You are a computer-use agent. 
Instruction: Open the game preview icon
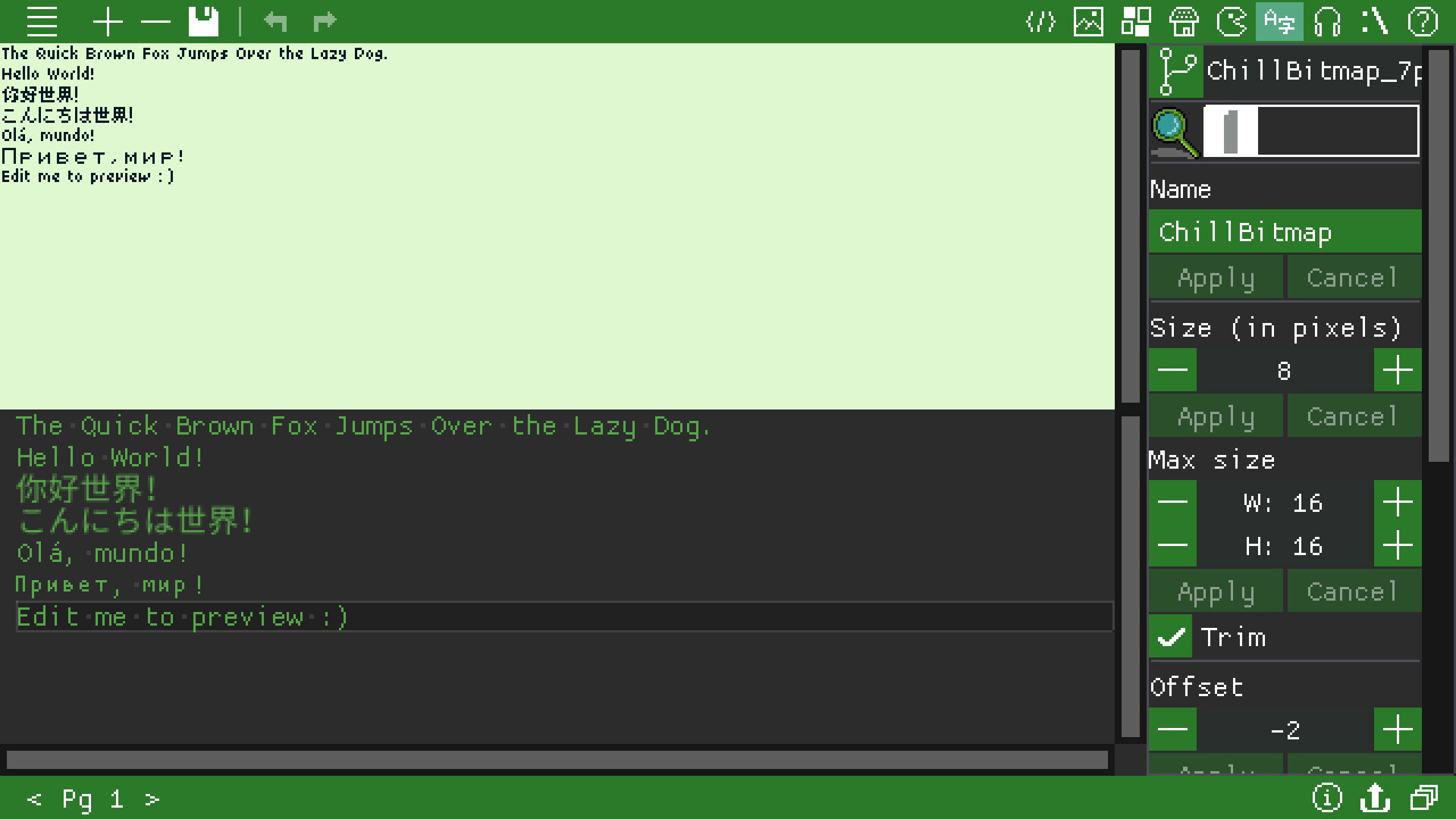pos(1232,21)
